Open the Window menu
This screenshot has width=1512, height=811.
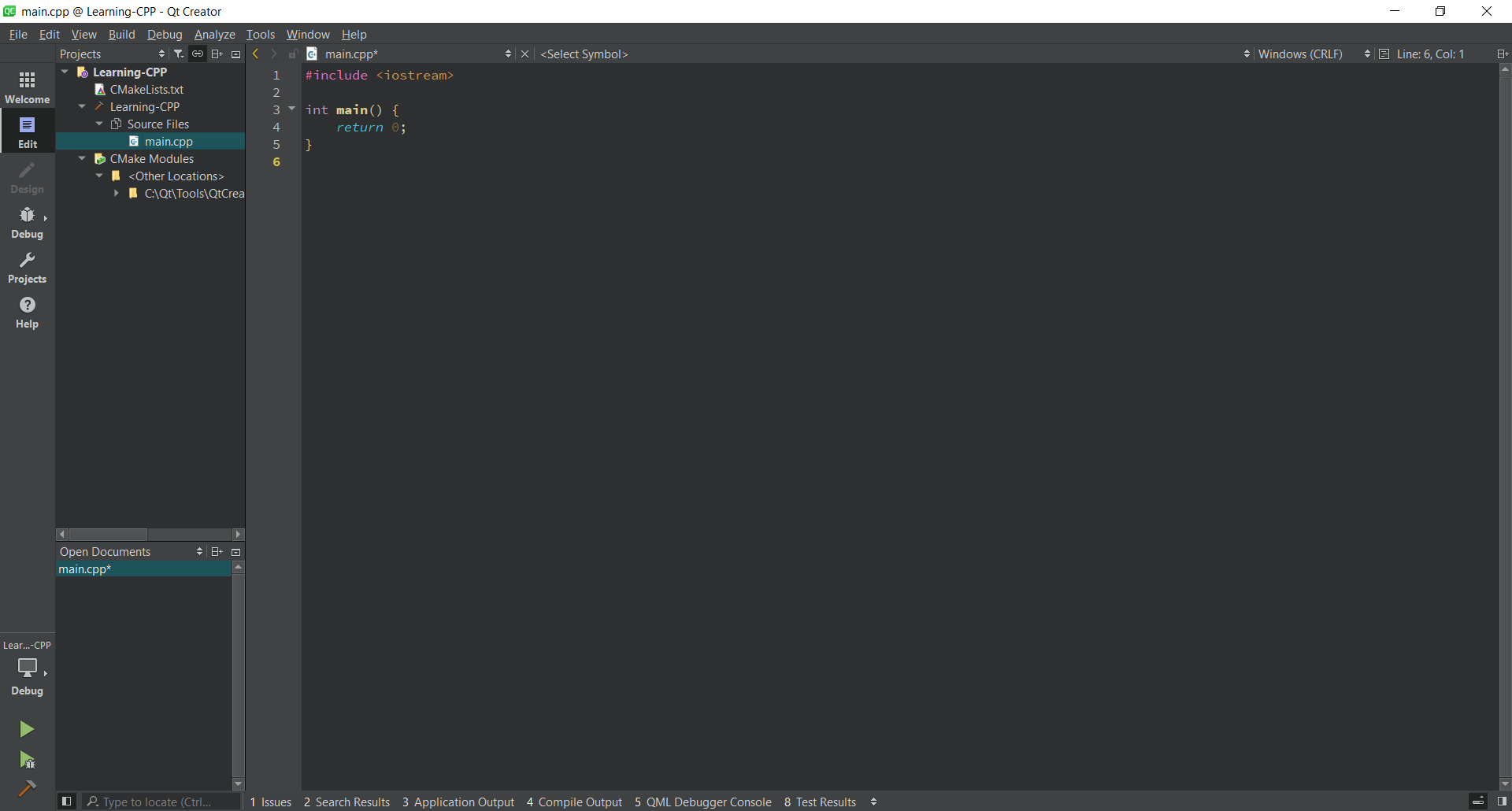(x=308, y=34)
